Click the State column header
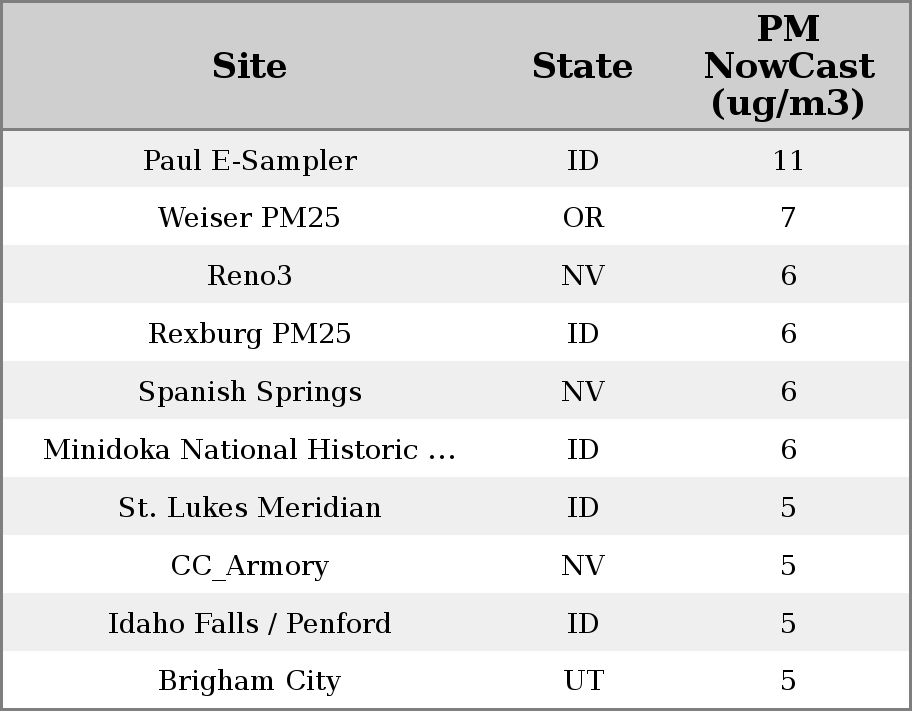Viewport: 912px width, 711px height. pyautogui.click(x=582, y=67)
